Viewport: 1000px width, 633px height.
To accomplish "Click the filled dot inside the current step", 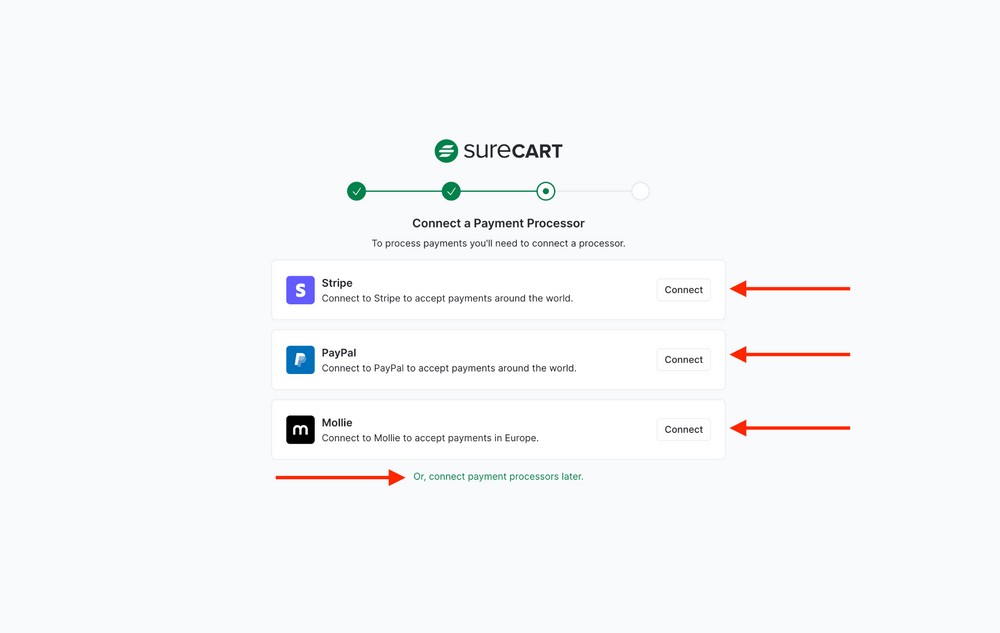I will [x=545, y=190].
